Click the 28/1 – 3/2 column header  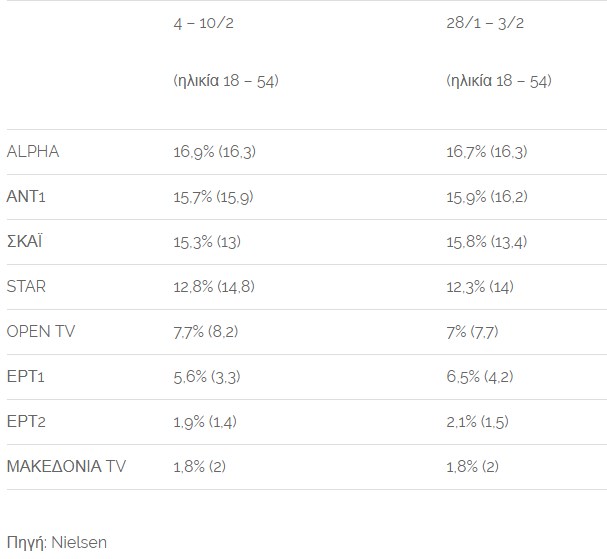[x=485, y=23]
